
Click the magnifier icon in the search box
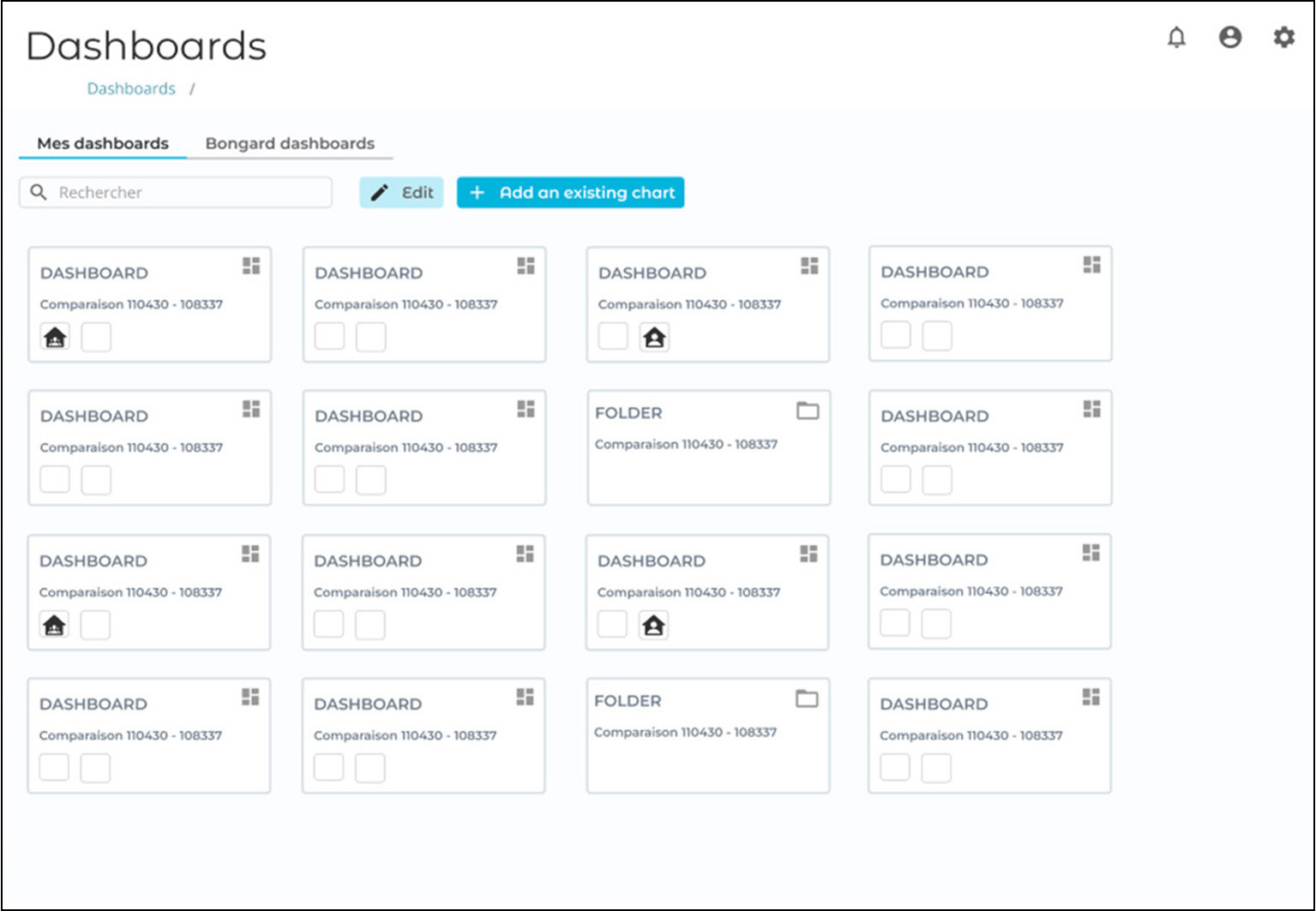39,192
